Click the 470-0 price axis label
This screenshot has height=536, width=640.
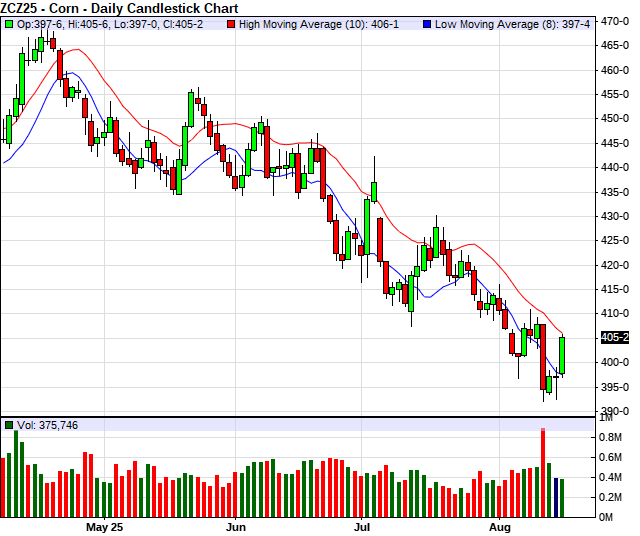(x=615, y=21)
